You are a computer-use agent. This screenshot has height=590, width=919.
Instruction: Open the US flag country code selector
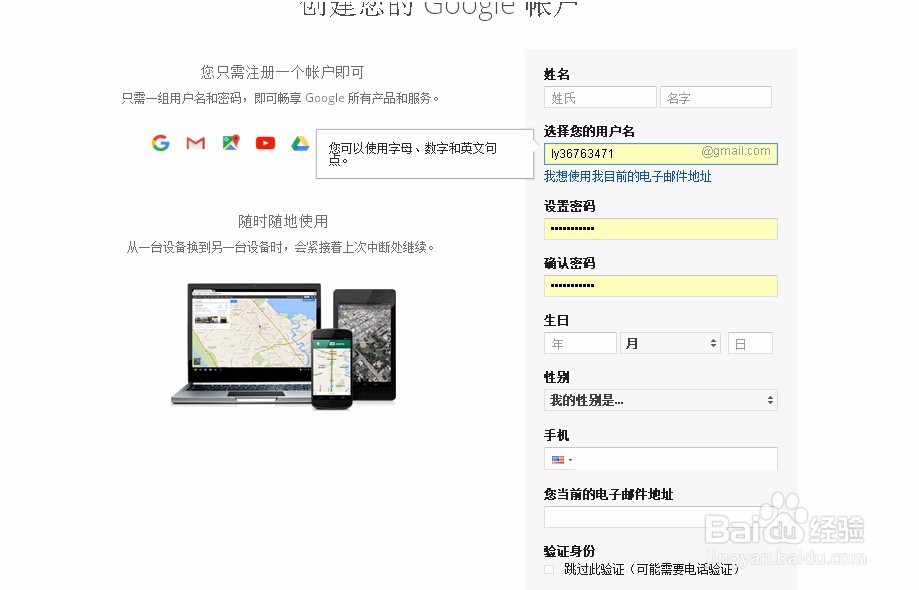coord(561,460)
